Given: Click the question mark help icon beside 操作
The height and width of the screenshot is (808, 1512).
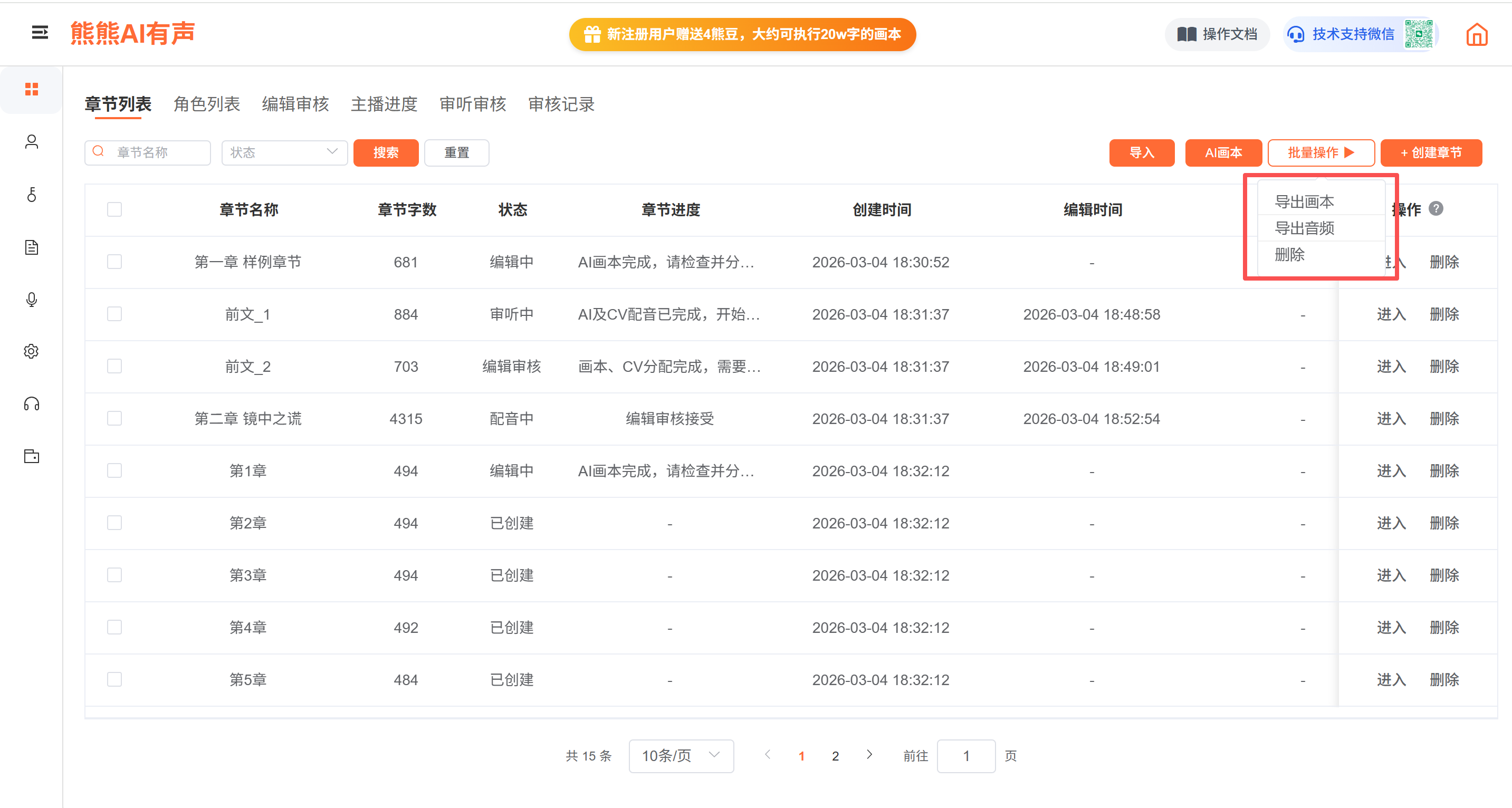Looking at the screenshot, I should pos(1436,209).
